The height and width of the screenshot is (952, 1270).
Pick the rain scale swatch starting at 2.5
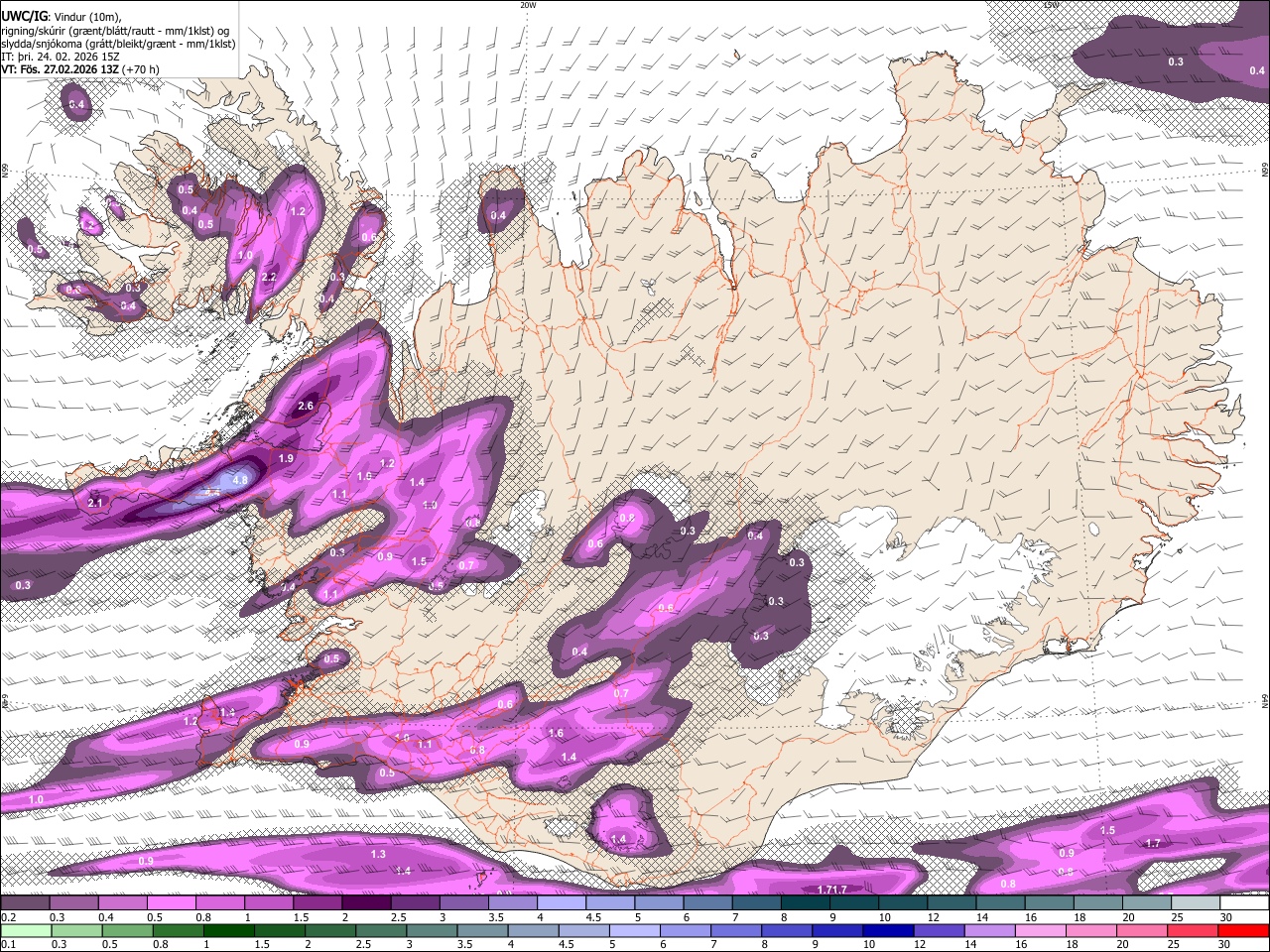coord(381,930)
